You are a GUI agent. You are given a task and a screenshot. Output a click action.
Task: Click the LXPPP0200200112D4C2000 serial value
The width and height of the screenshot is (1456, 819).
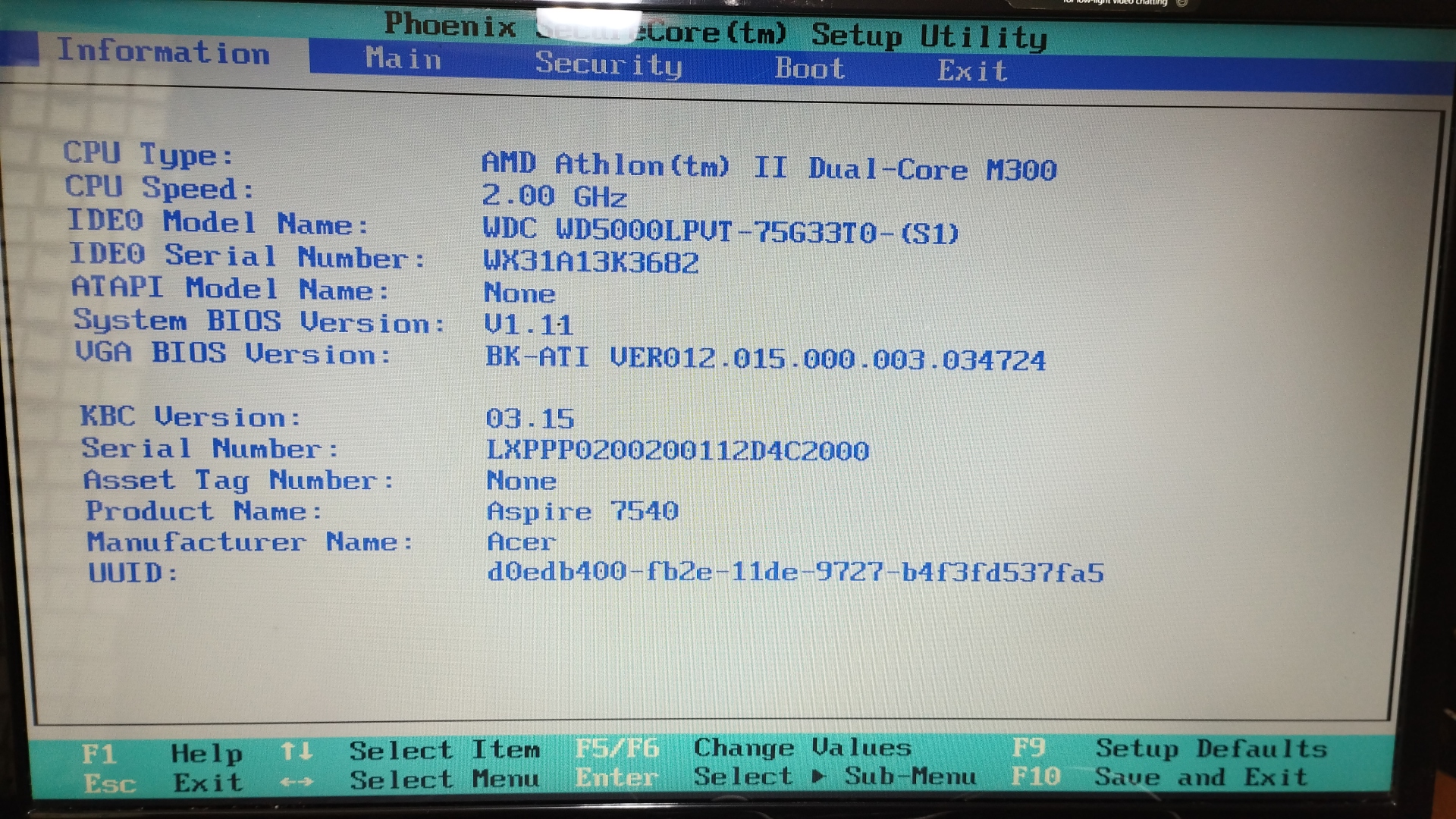coord(677,450)
